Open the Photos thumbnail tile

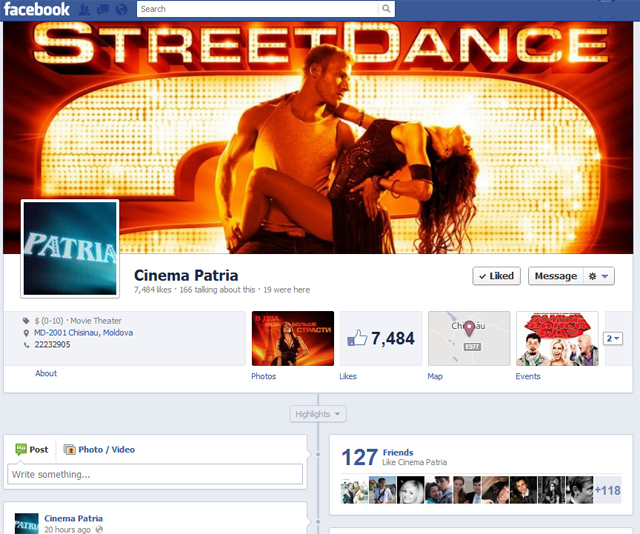(293, 338)
